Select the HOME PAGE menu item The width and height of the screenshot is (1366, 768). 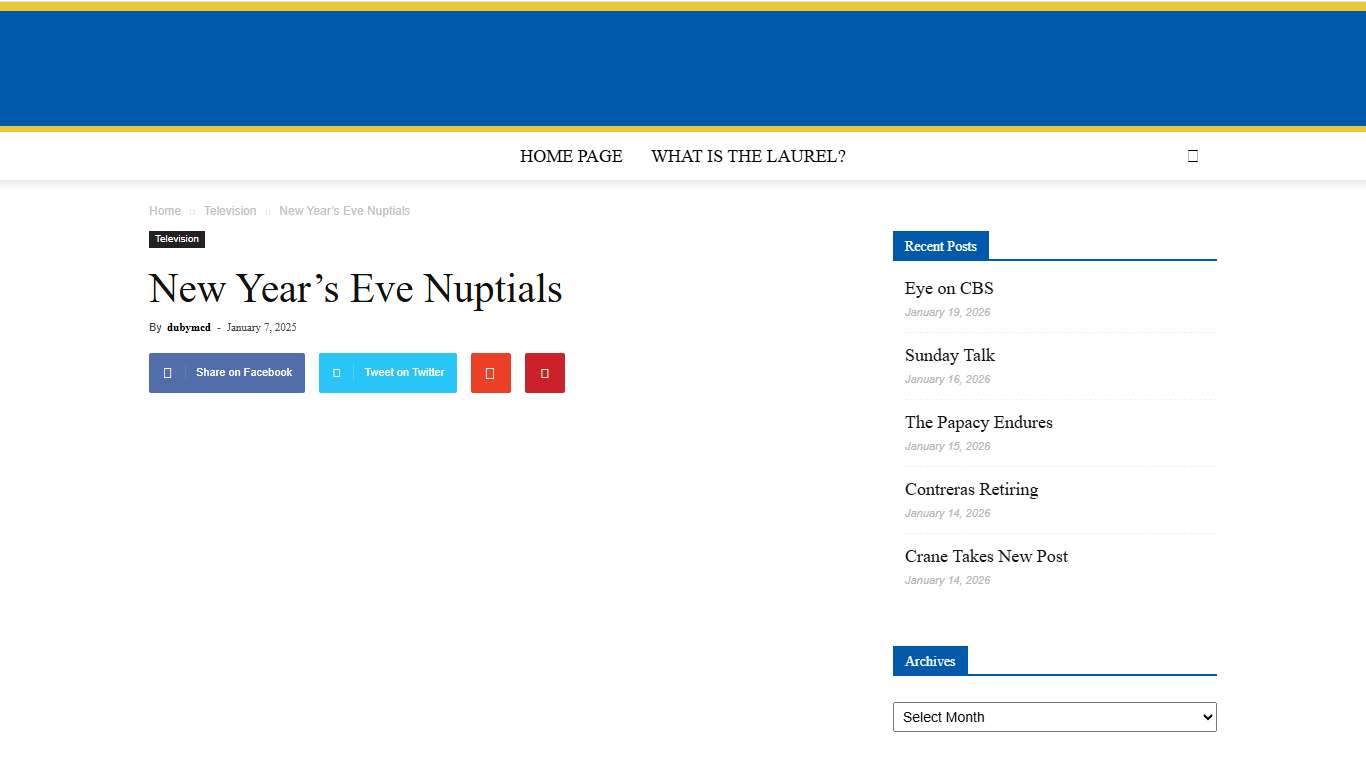[x=570, y=156]
